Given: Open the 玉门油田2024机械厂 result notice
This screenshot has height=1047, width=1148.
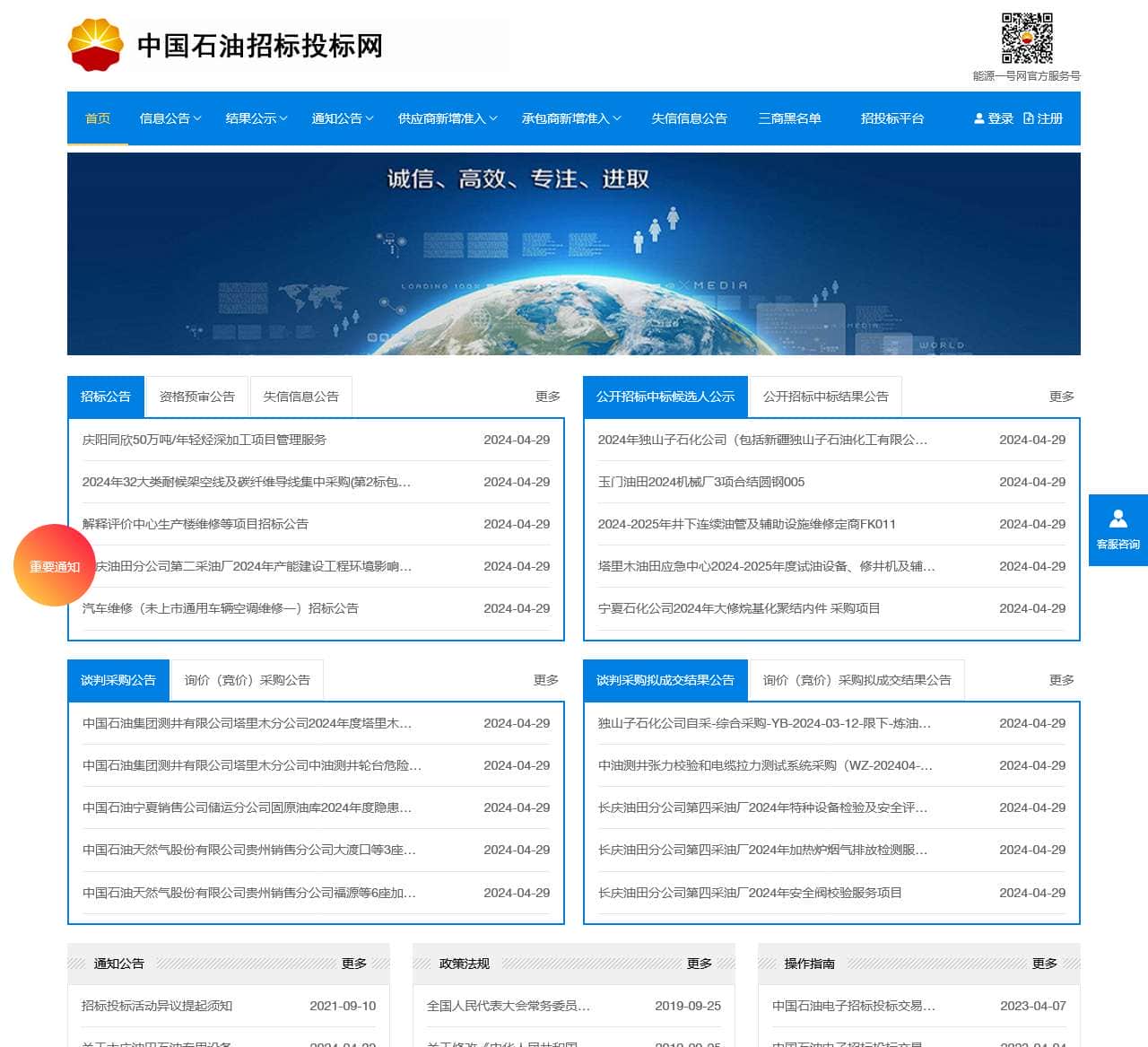Looking at the screenshot, I should tap(701, 482).
